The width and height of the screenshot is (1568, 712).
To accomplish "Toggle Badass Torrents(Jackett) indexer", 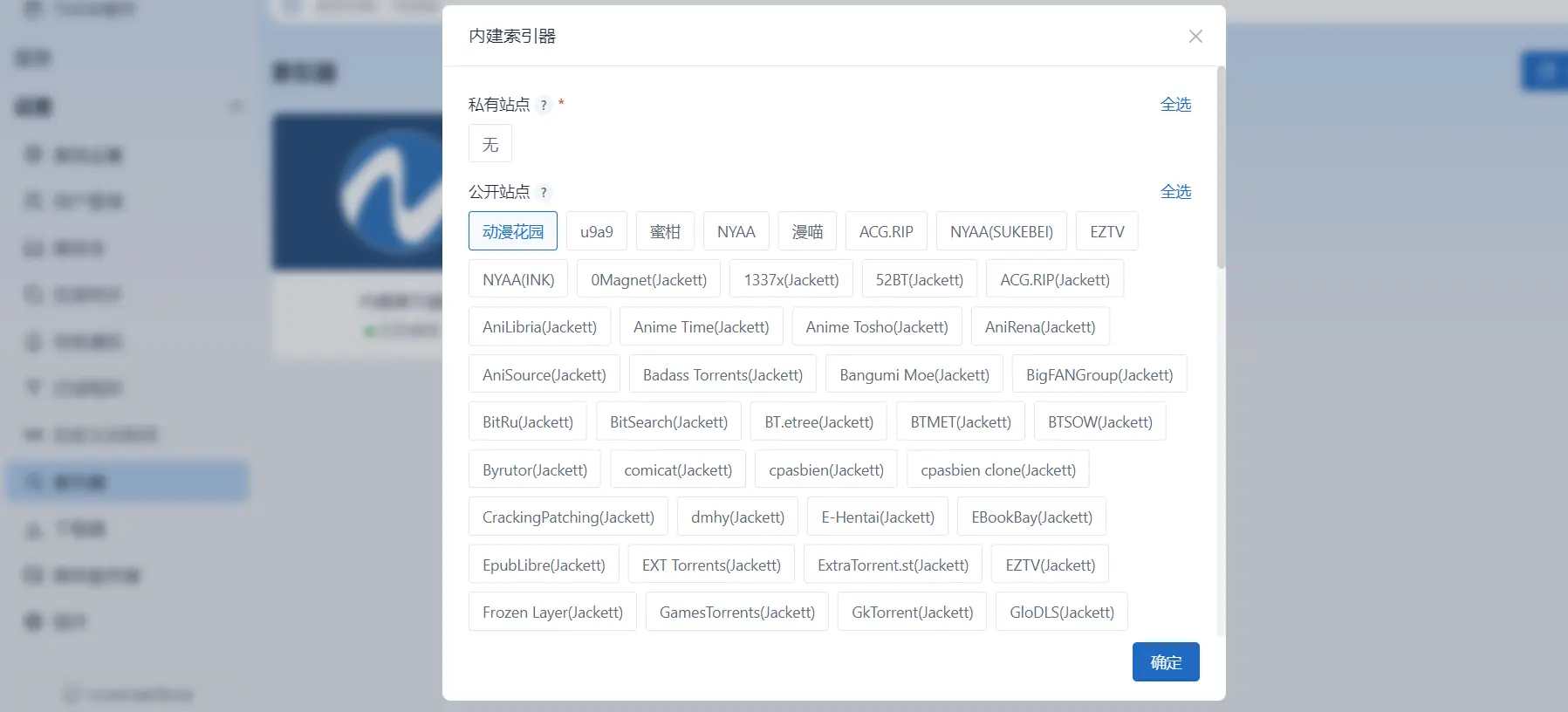I will click(x=723, y=374).
